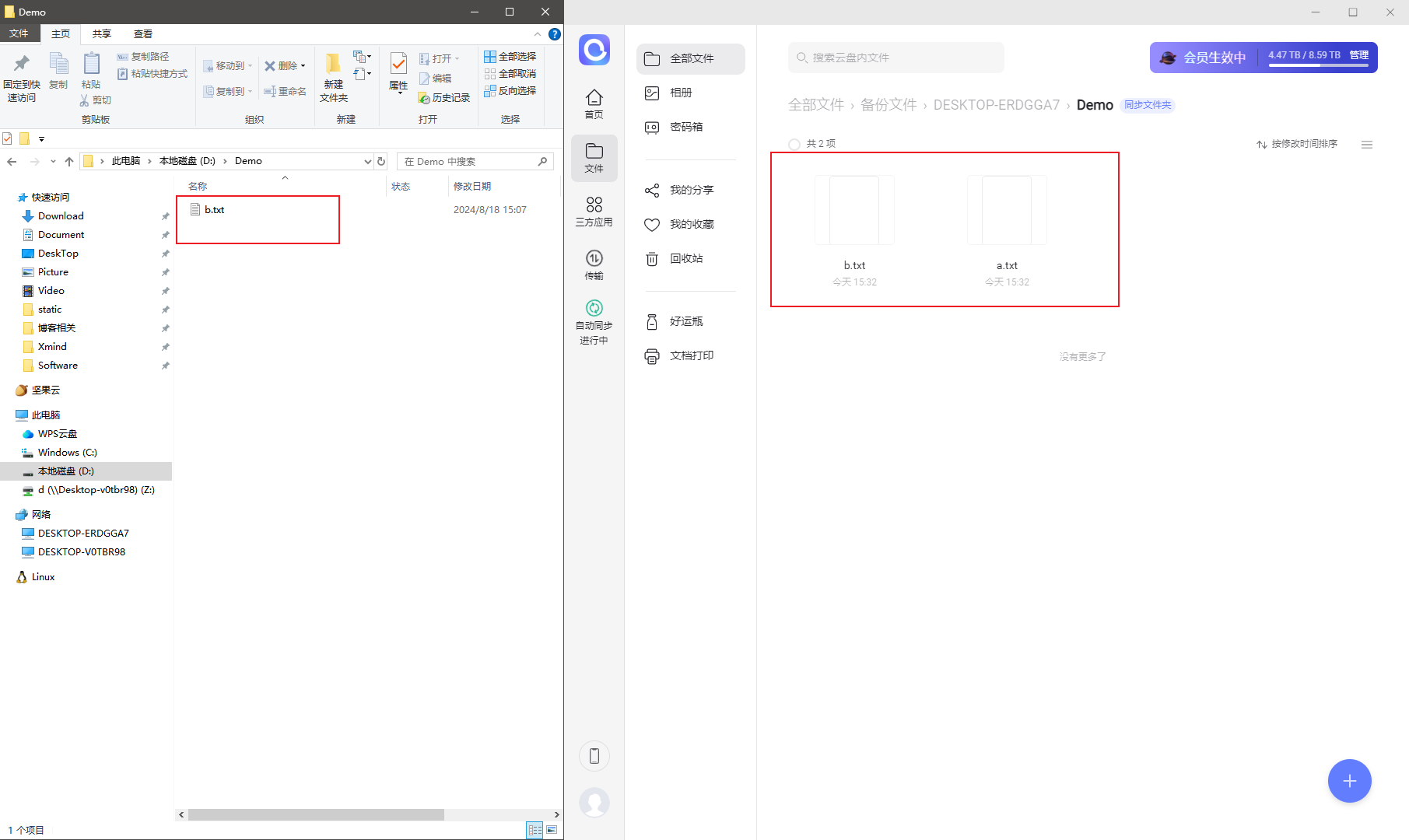Open the 文件 File menu tab
1409x840 pixels.
coord(19,33)
